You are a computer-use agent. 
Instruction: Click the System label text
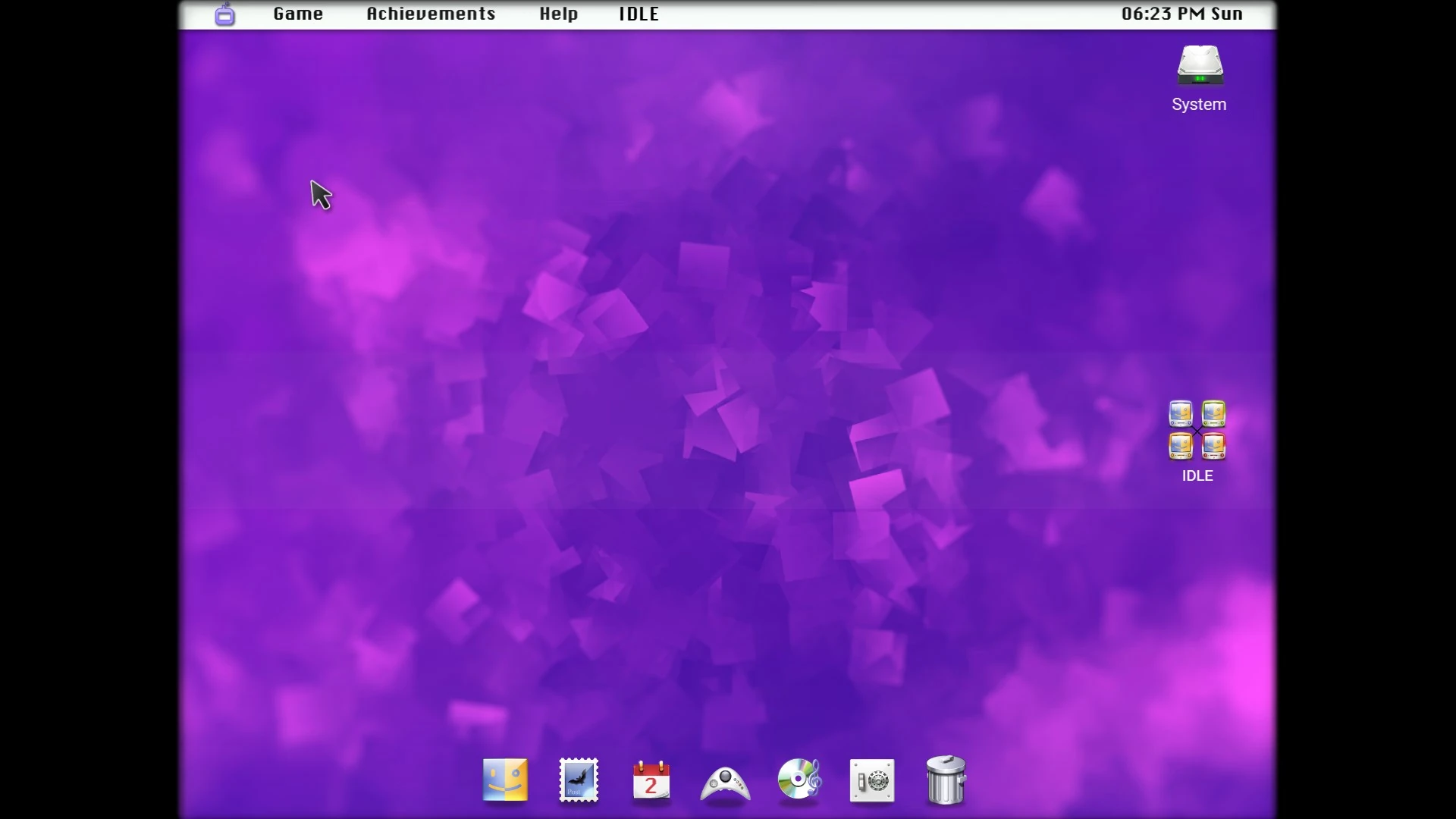click(x=1199, y=105)
